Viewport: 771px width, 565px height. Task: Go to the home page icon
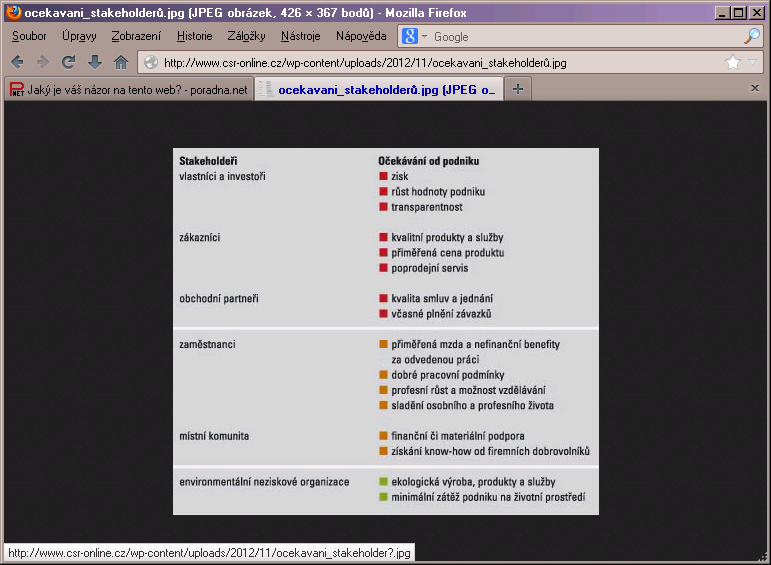click(121, 62)
